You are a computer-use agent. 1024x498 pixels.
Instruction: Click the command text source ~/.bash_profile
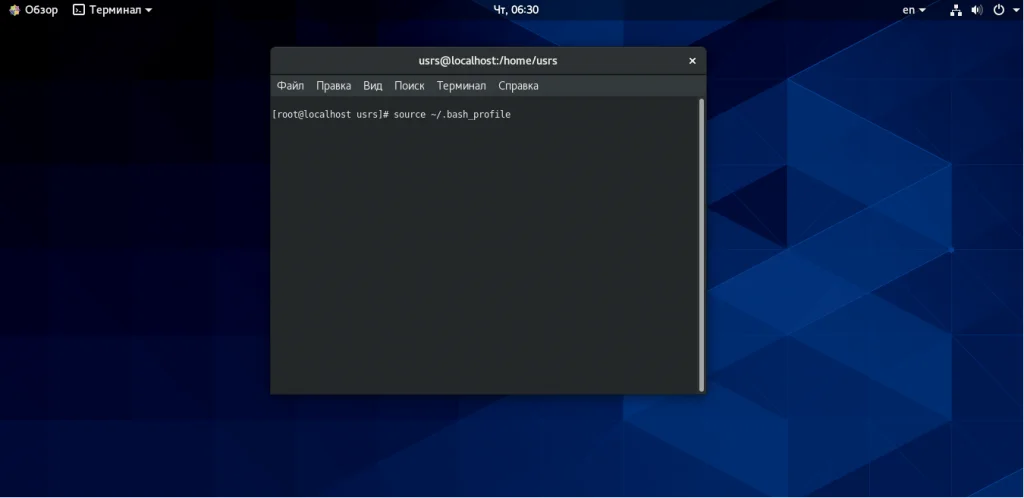point(452,115)
